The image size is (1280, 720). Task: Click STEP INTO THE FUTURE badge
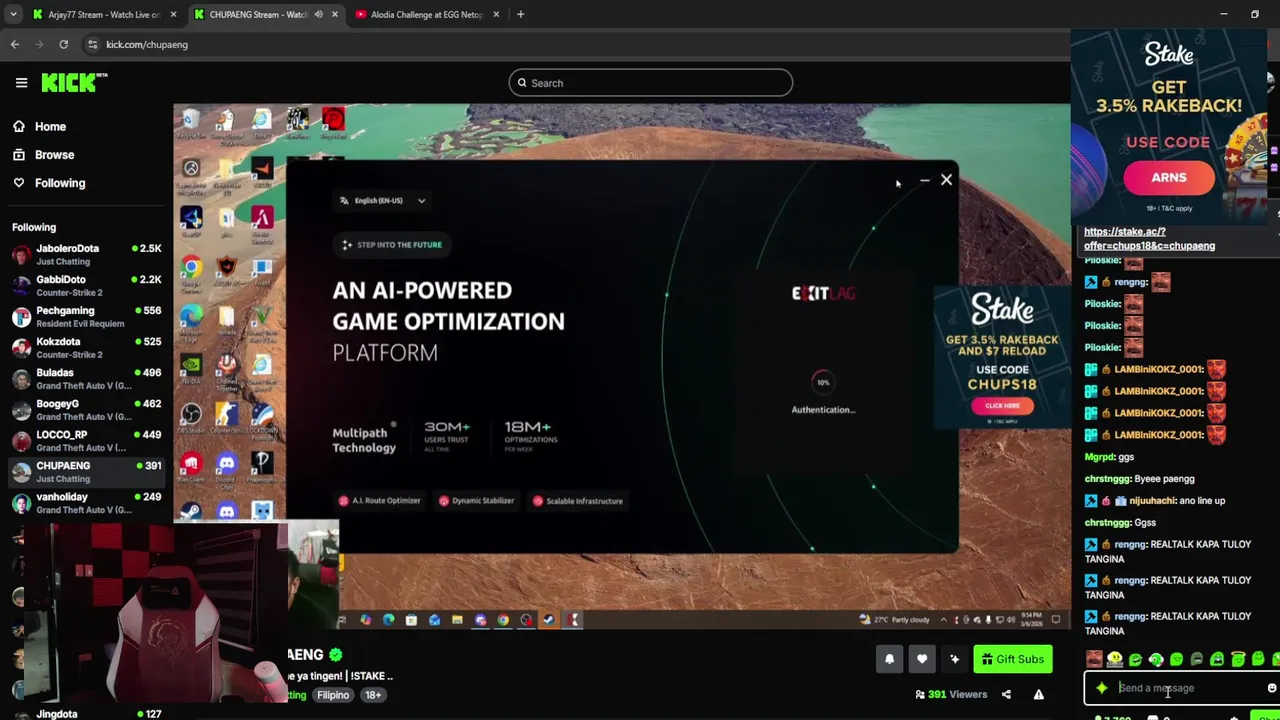tap(391, 245)
